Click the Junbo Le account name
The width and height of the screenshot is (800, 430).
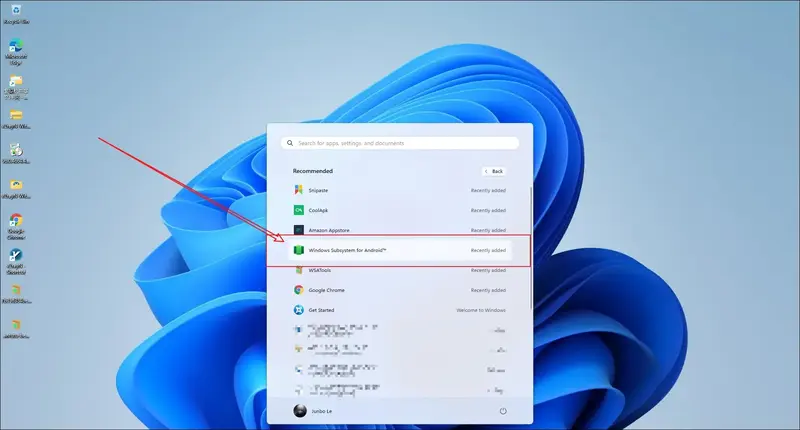click(x=321, y=411)
